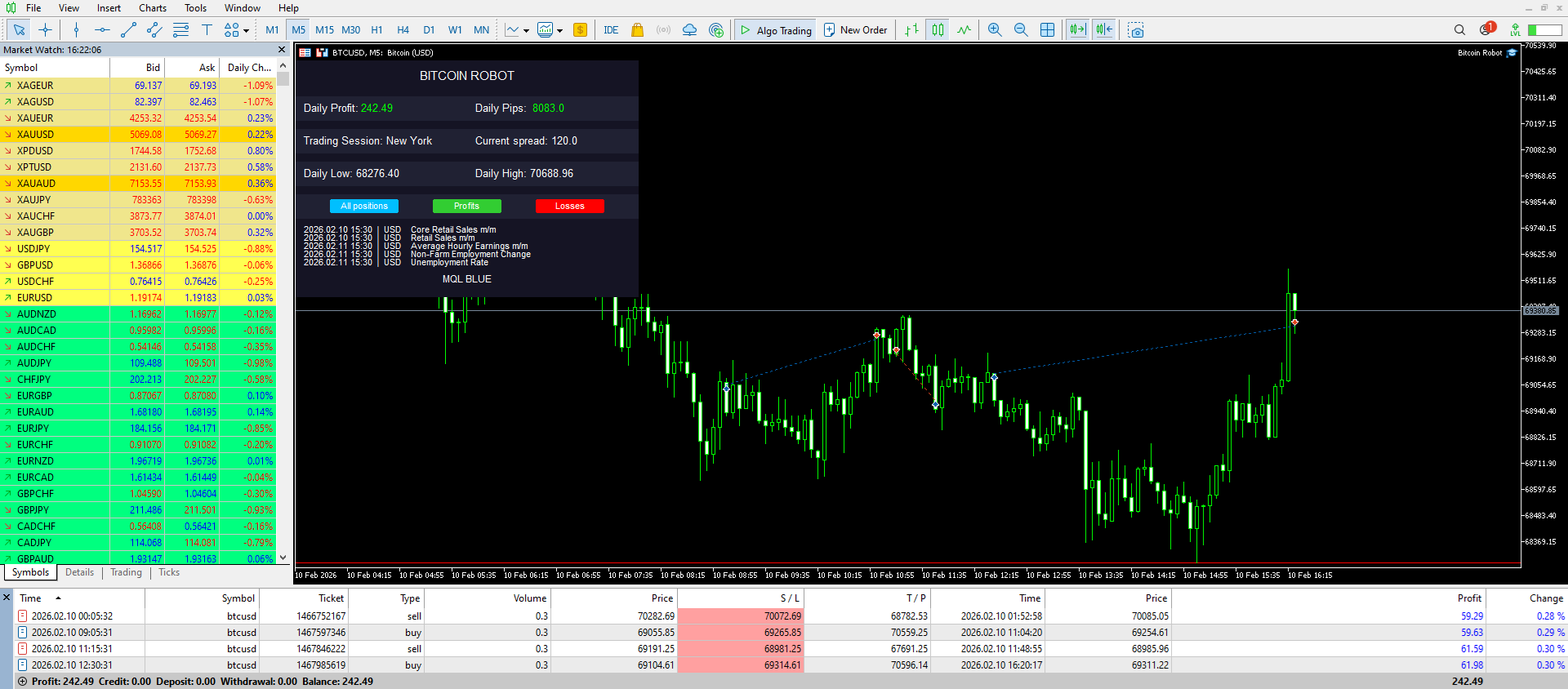Viewport: 1568px width, 689px height.
Task: Select the text label tool
Action: pyautogui.click(x=207, y=30)
